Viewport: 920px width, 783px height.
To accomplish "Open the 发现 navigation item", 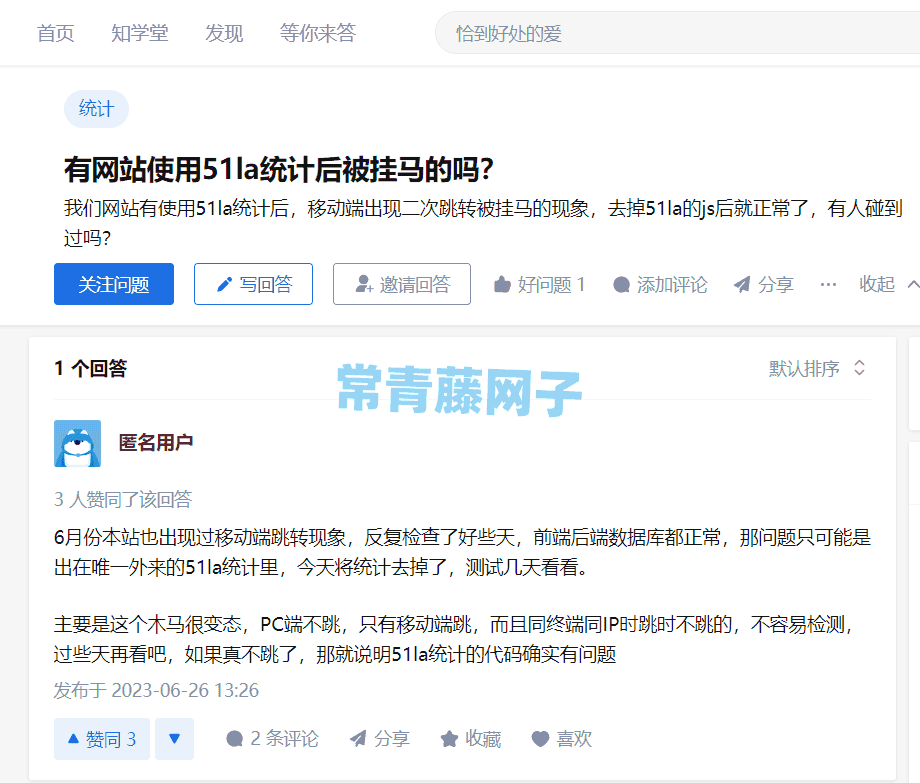I will point(224,33).
